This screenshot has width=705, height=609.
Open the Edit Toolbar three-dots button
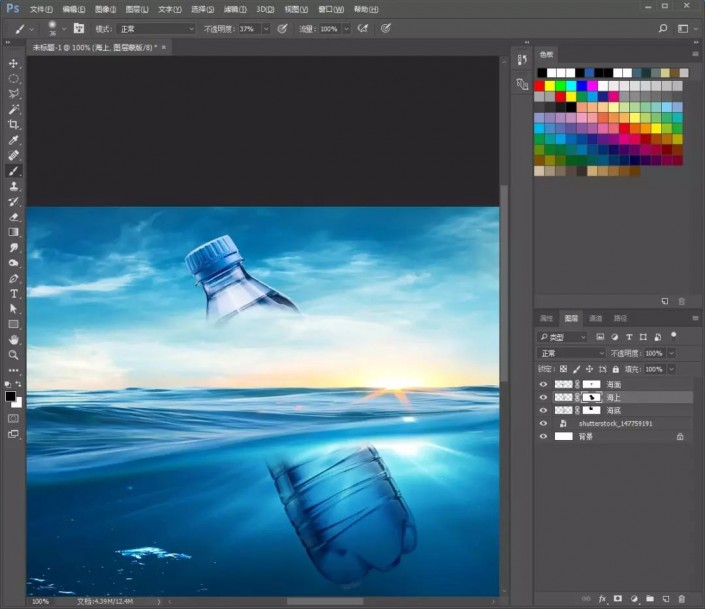(13, 371)
